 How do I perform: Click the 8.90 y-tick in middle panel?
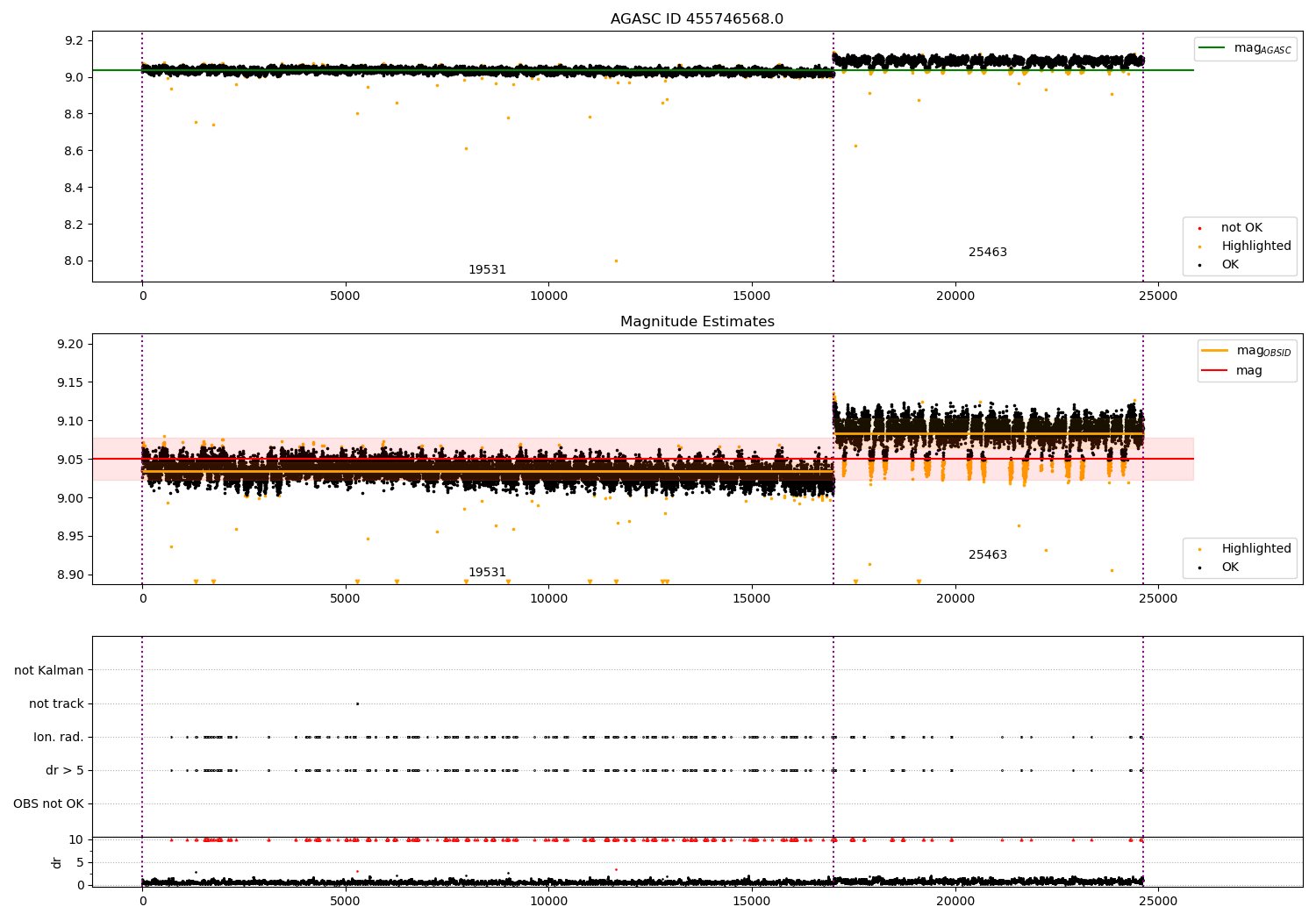69,575
